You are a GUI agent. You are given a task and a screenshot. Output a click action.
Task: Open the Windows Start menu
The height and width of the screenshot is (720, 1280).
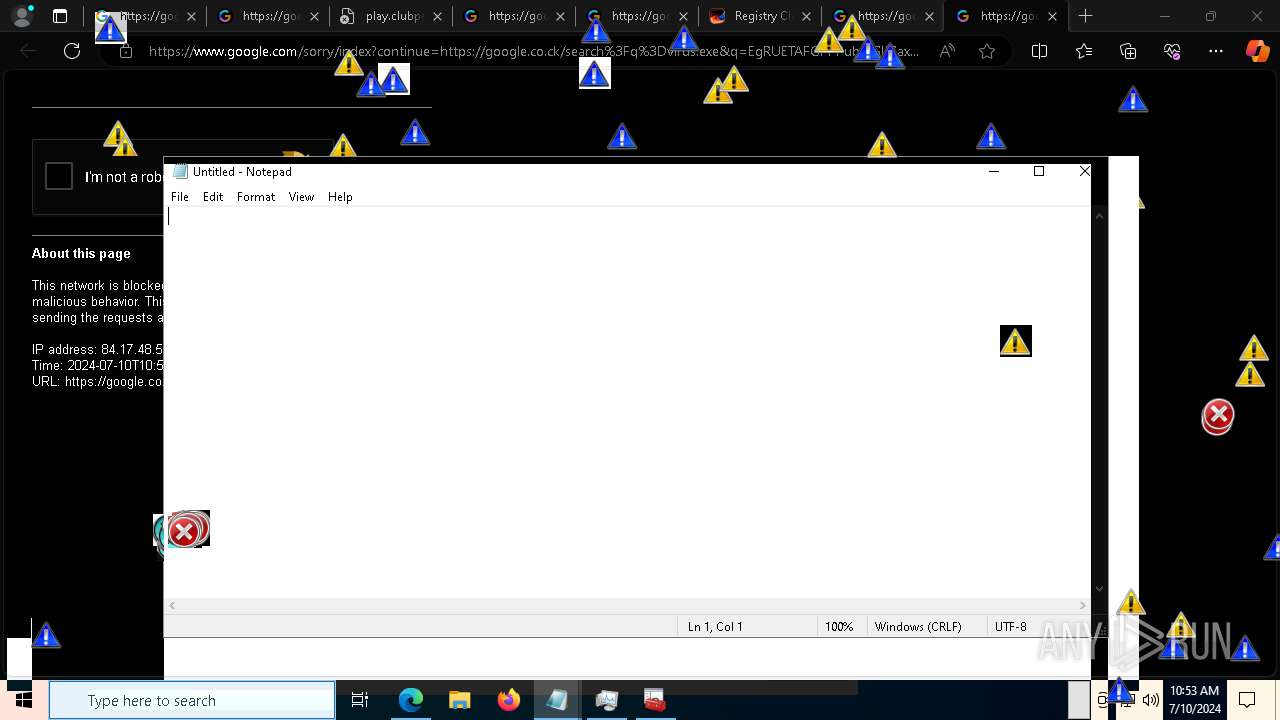[x=23, y=700]
